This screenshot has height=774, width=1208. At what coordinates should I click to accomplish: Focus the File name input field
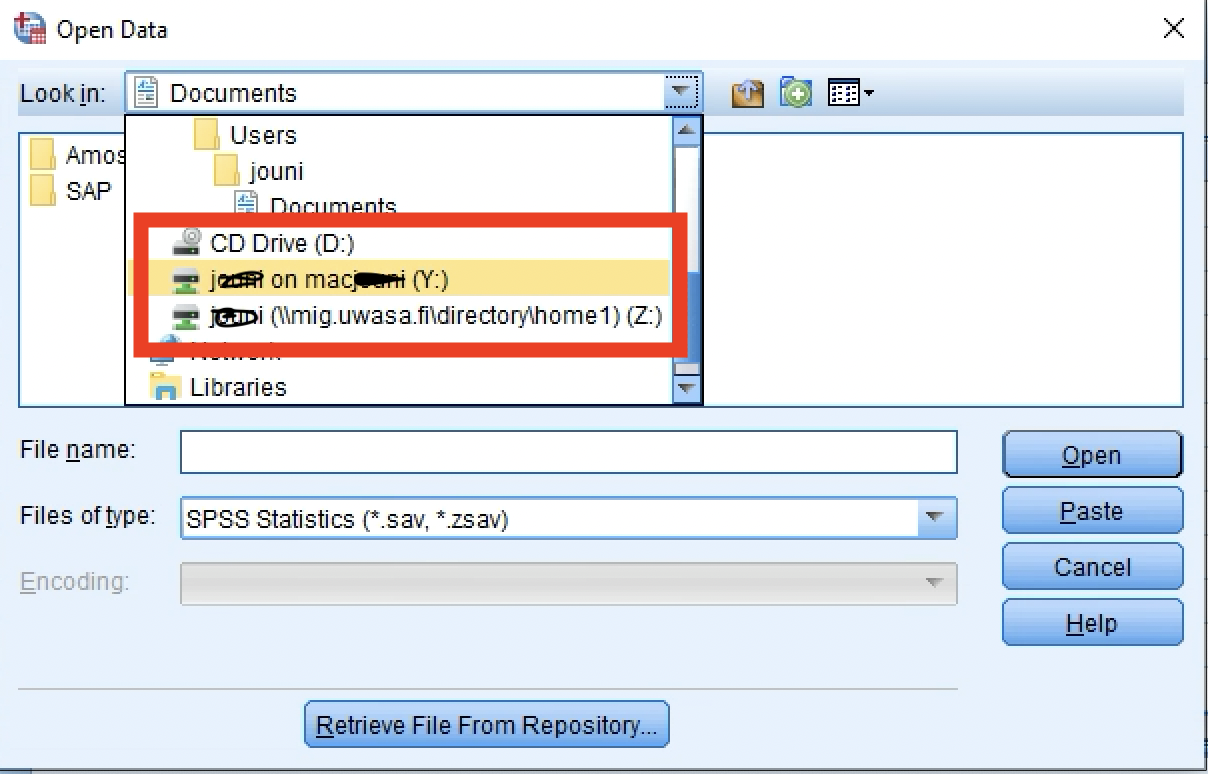point(569,452)
